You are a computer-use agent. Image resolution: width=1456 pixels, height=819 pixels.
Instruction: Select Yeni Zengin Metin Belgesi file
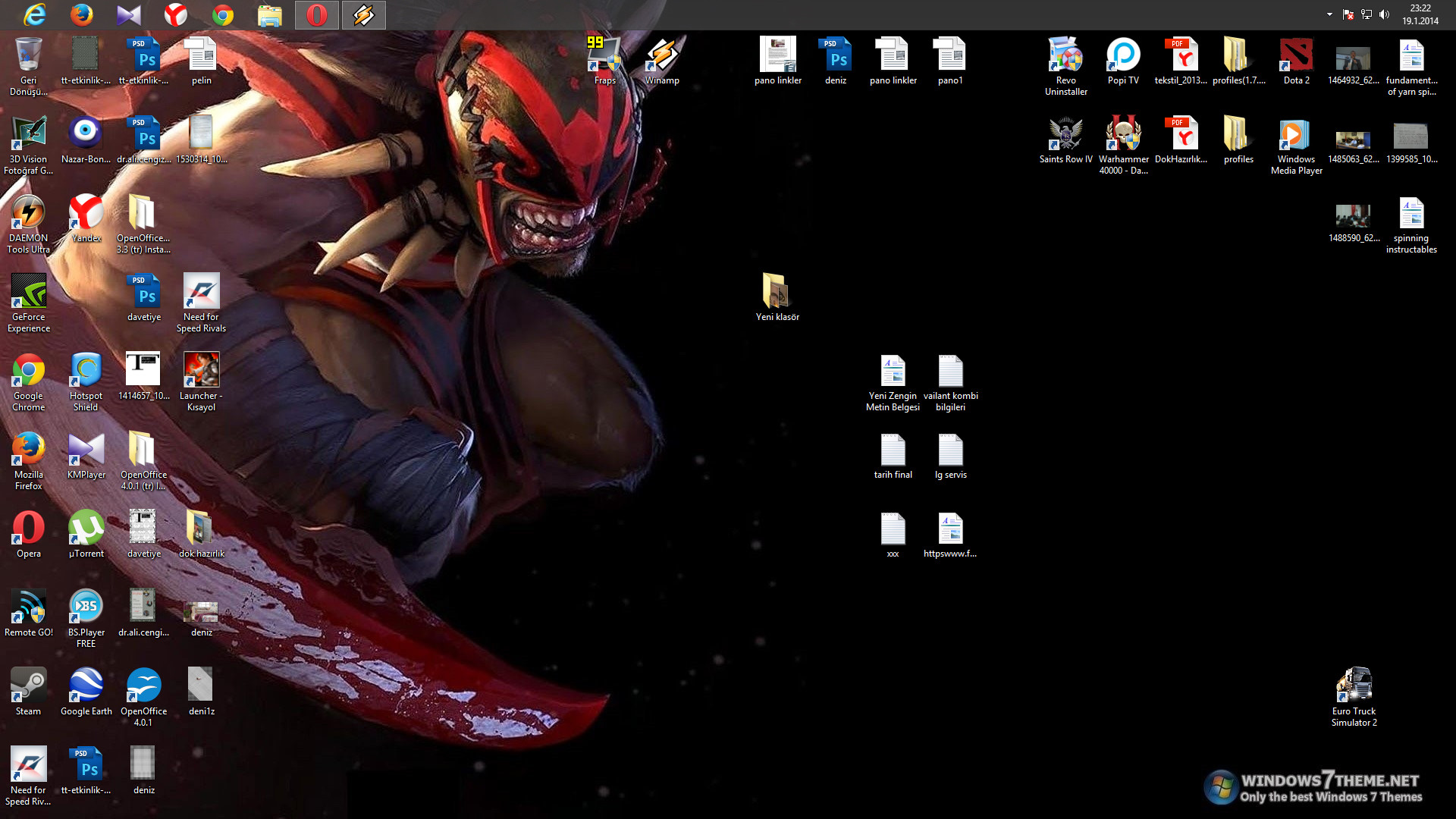point(893,382)
